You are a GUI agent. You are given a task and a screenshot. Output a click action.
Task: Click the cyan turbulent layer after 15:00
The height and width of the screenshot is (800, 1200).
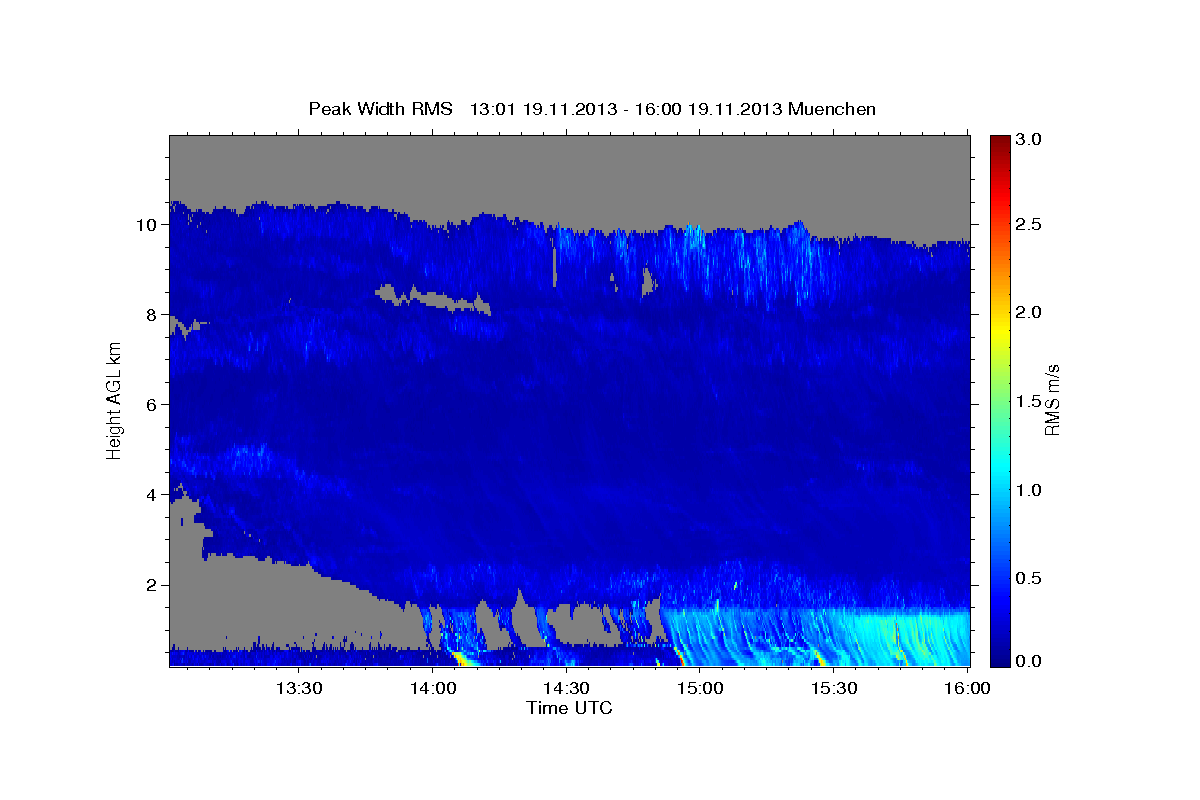[x=815, y=635]
